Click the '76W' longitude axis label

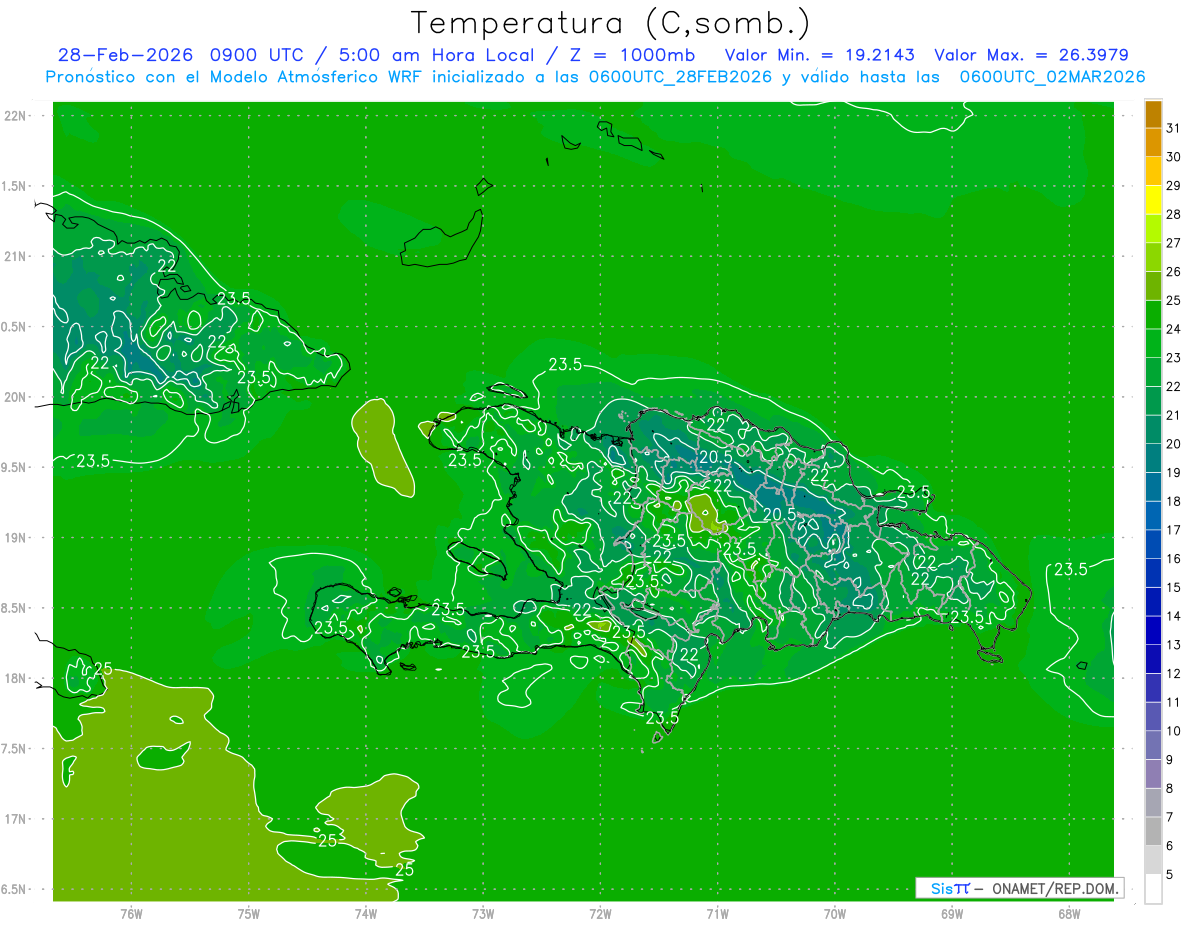point(131,915)
